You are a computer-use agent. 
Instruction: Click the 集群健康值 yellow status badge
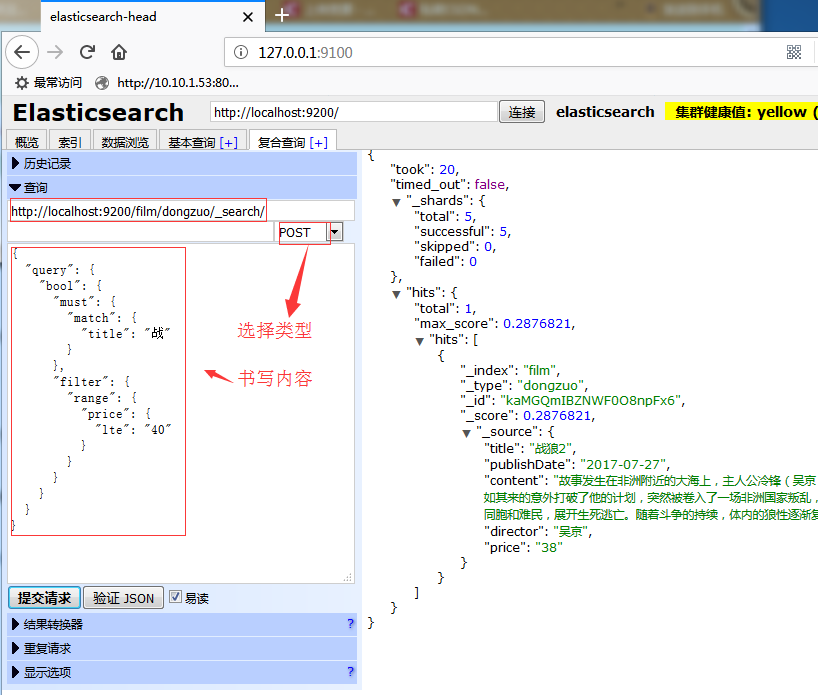pyautogui.click(x=741, y=112)
